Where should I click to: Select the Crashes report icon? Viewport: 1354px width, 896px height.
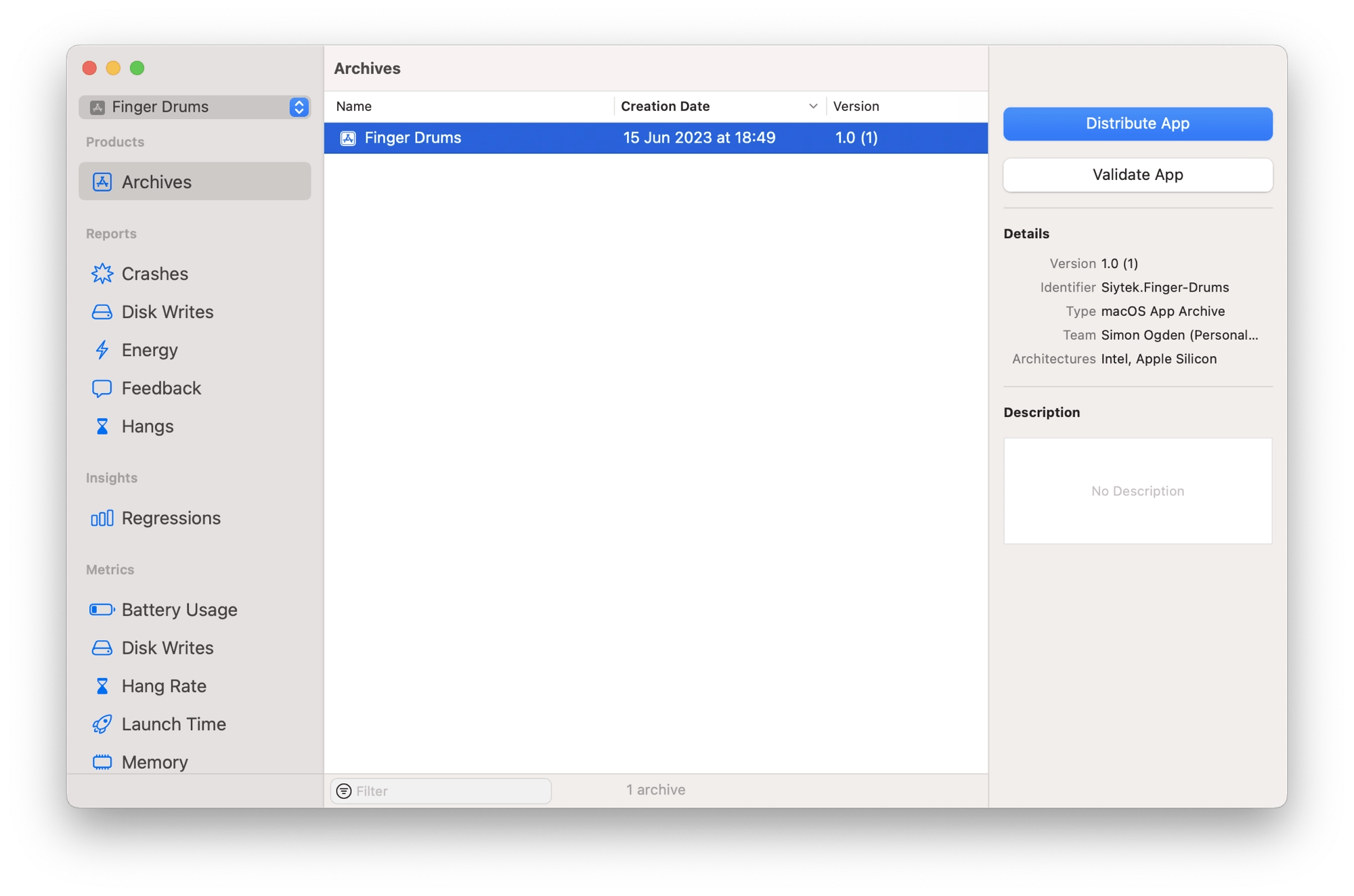pyautogui.click(x=103, y=273)
